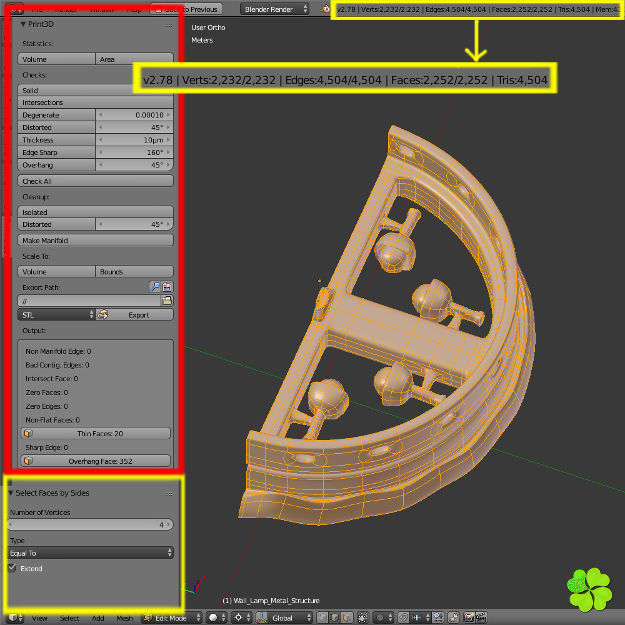Click the magnifier icon next to Export Path
The image size is (625, 625).
[x=155, y=287]
